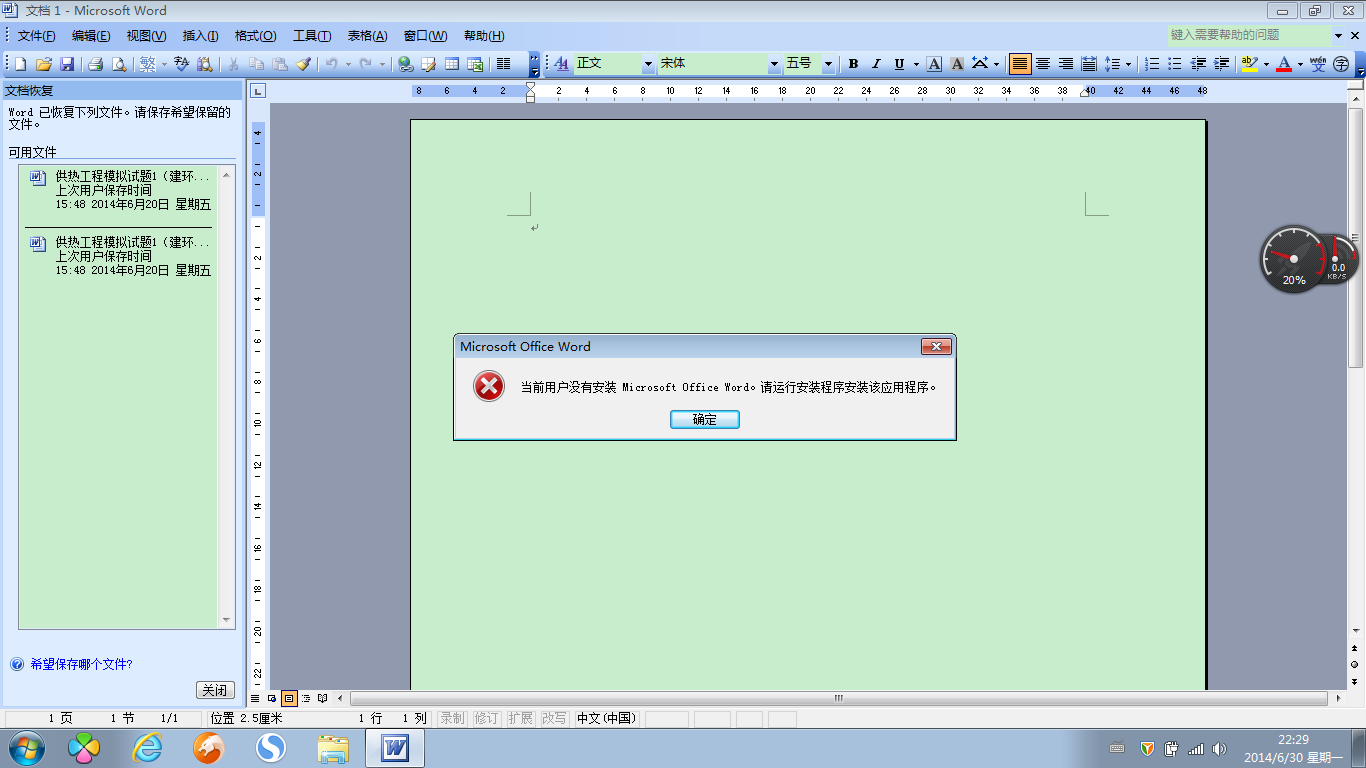The width and height of the screenshot is (1366, 768).
Task: Click the character shading icon
Action: pyautogui.click(x=957, y=64)
